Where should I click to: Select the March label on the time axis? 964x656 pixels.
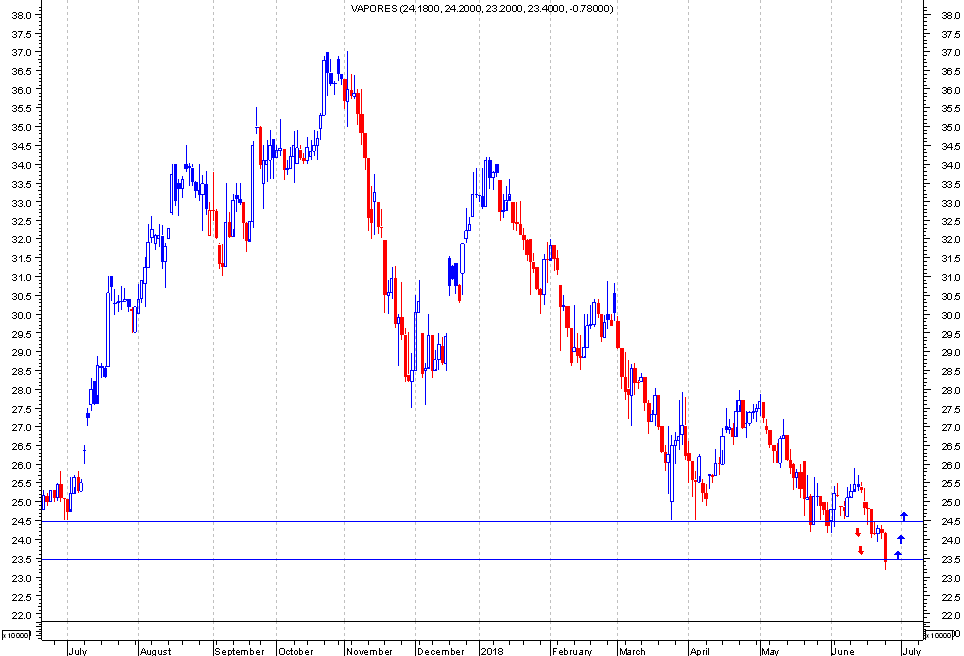[x=632, y=651]
